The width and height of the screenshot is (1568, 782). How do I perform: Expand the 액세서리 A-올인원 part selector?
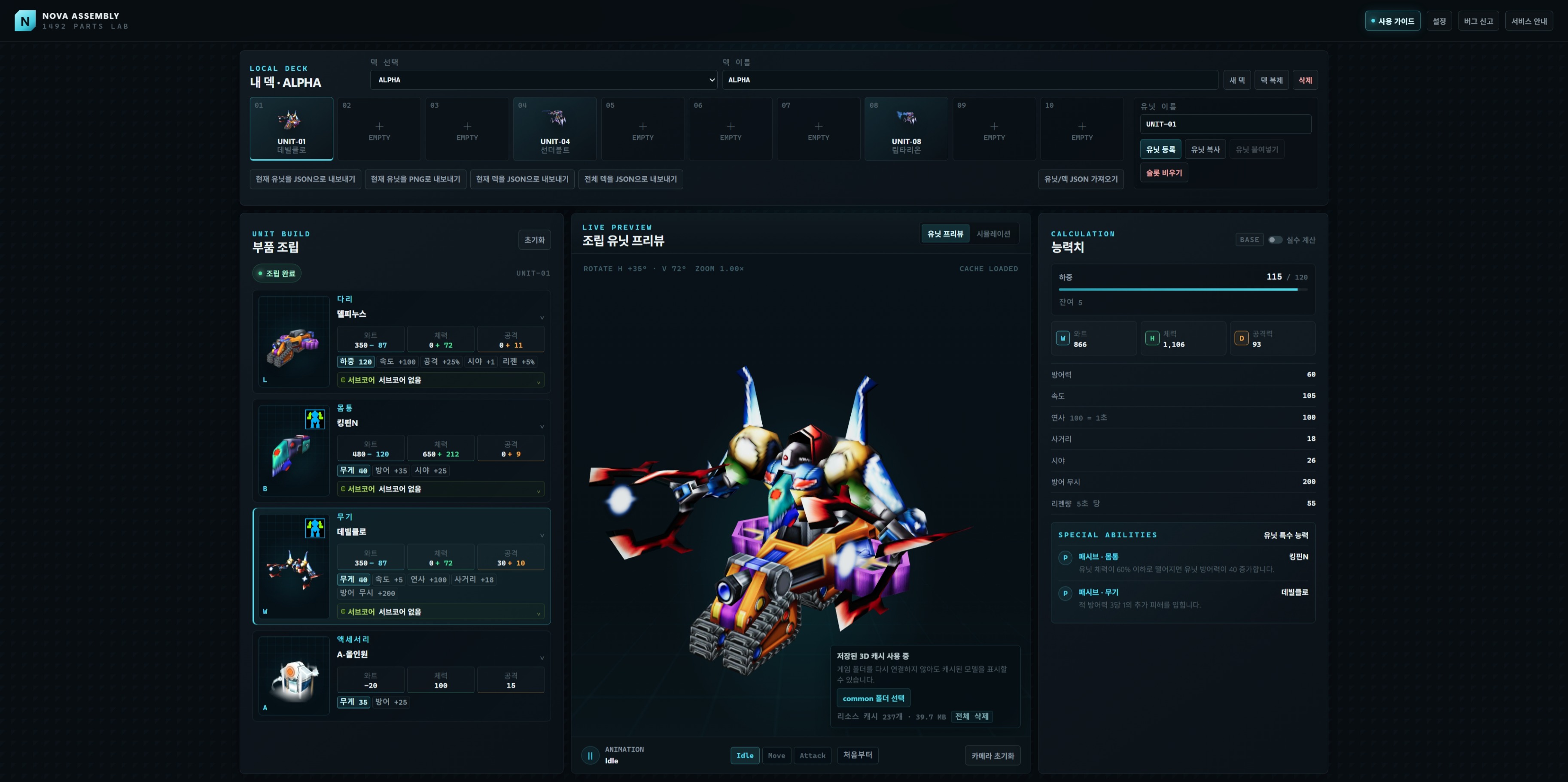click(441, 655)
